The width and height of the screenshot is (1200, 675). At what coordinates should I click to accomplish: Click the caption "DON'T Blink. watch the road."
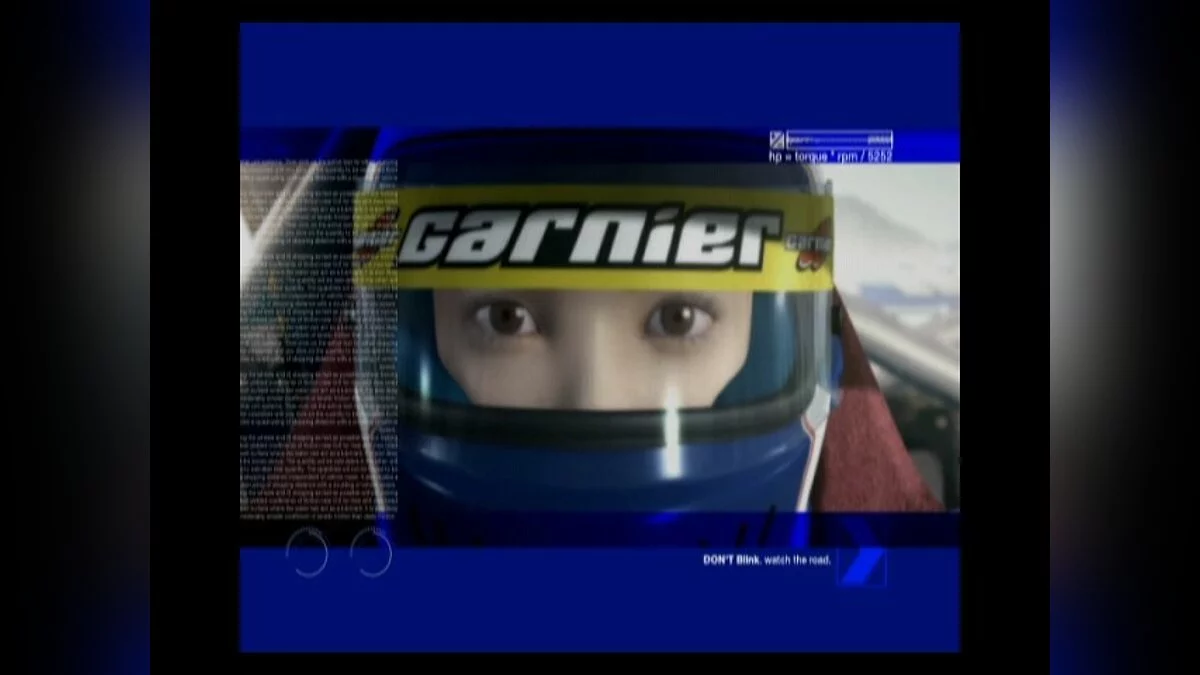coord(767,560)
